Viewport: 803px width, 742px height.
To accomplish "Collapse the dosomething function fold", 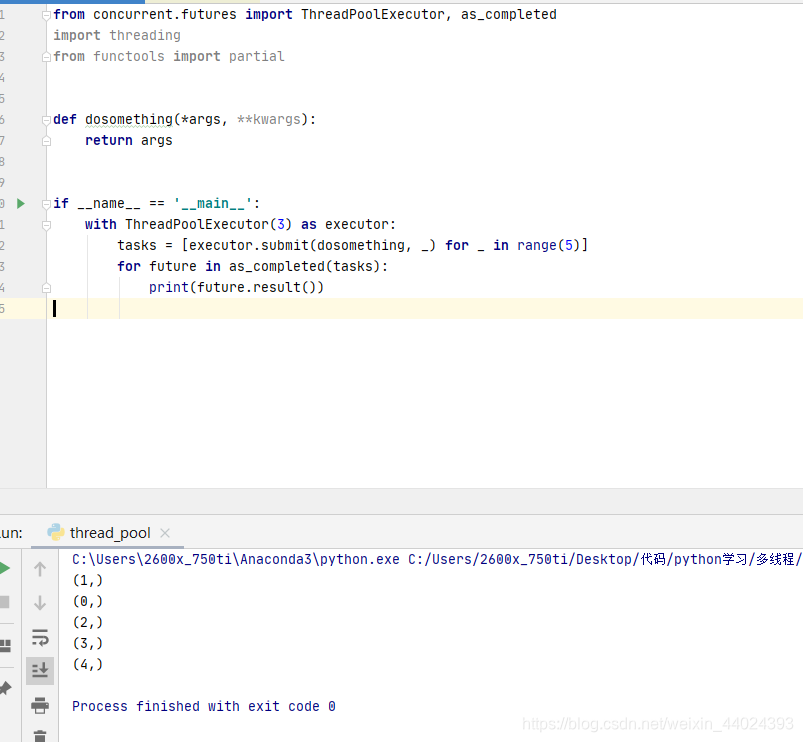I will pos(46,120).
